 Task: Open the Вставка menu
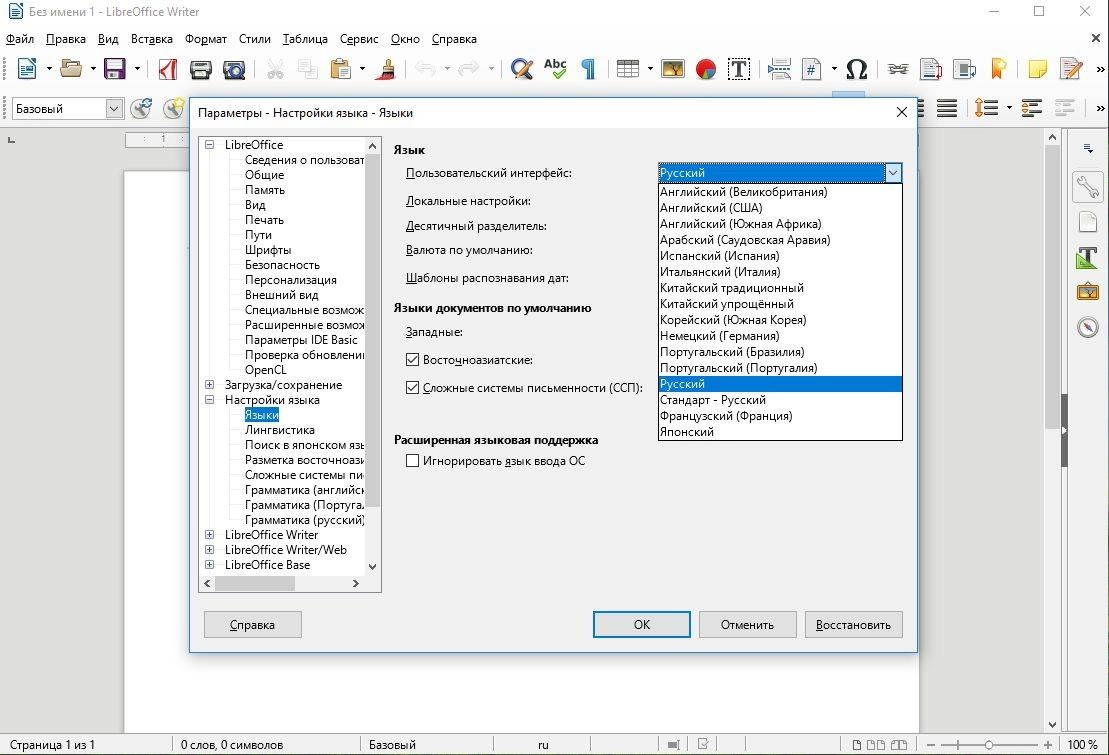pos(151,39)
